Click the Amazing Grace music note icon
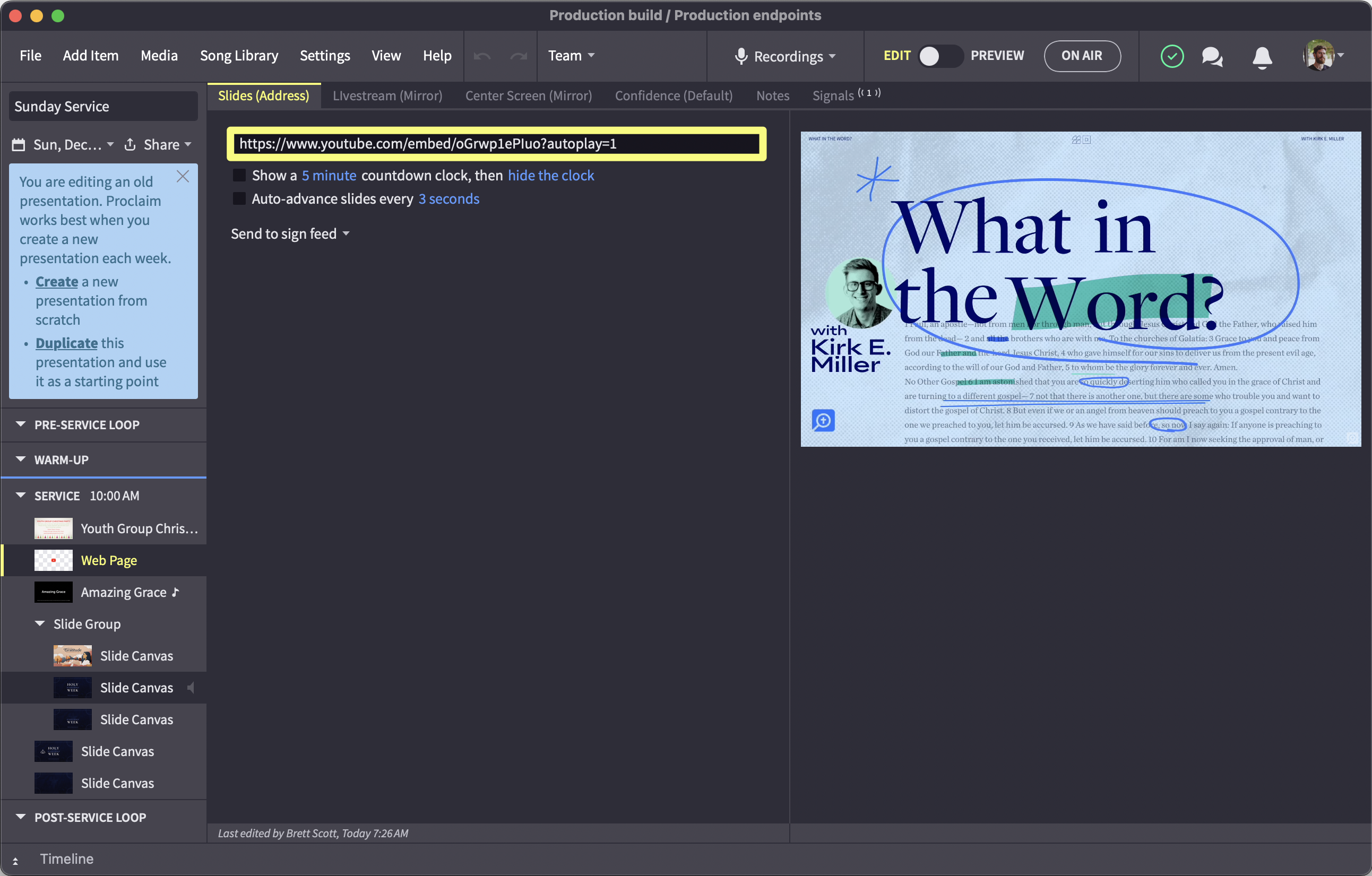 click(176, 592)
